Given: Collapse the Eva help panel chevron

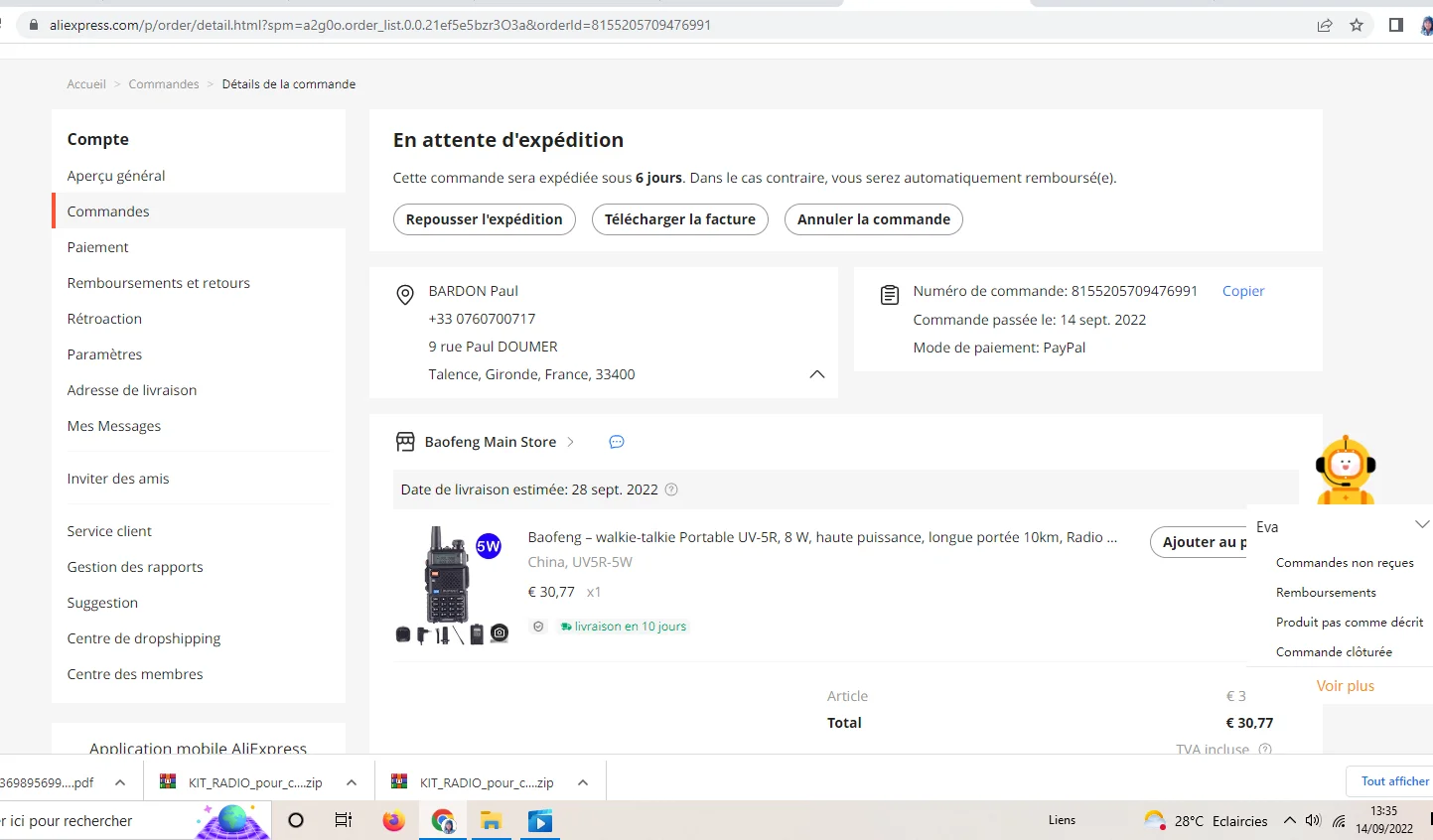Looking at the screenshot, I should coord(1422,524).
